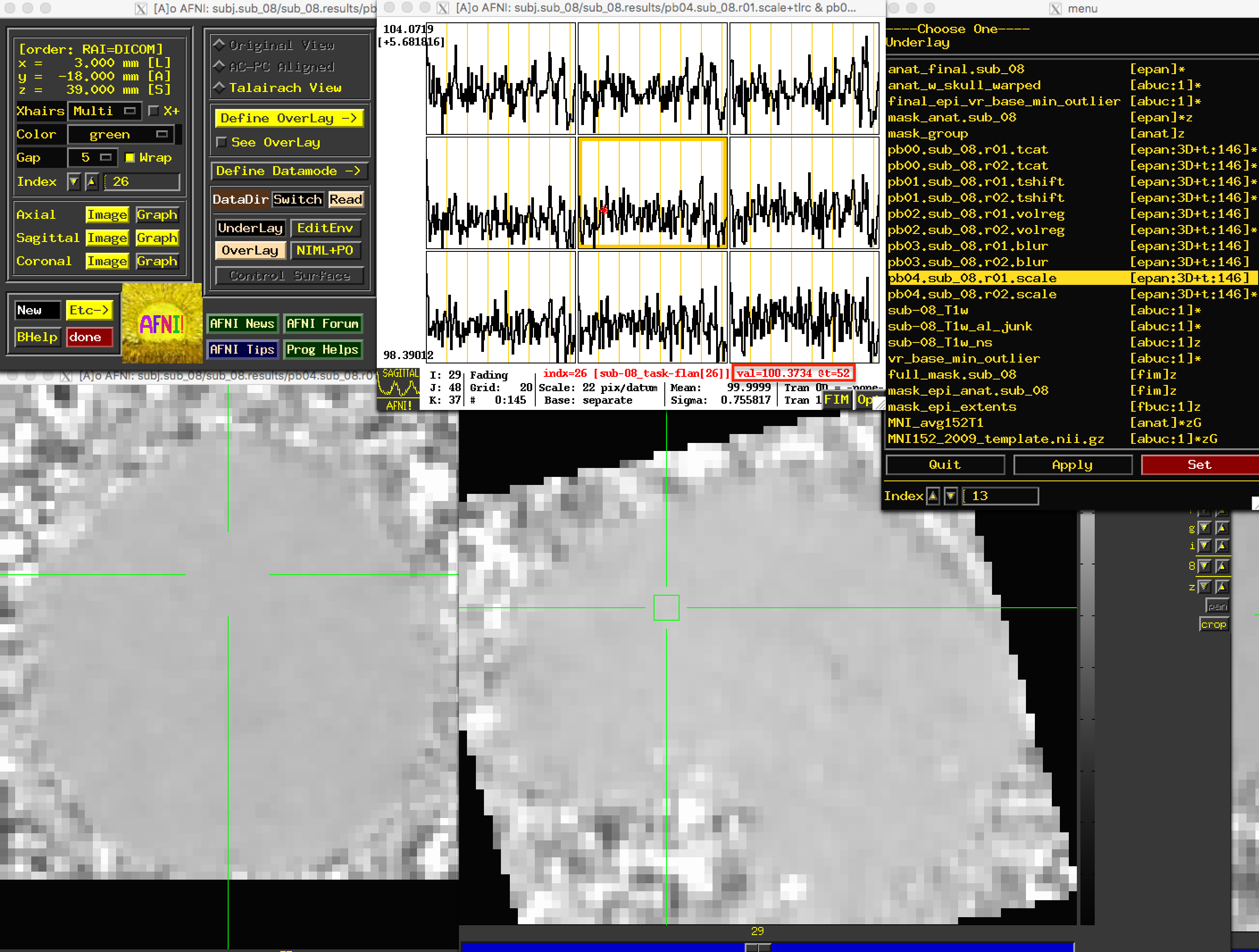Image resolution: width=1259 pixels, height=952 pixels.
Task: Open Axial Graph viewer
Action: pos(157,215)
